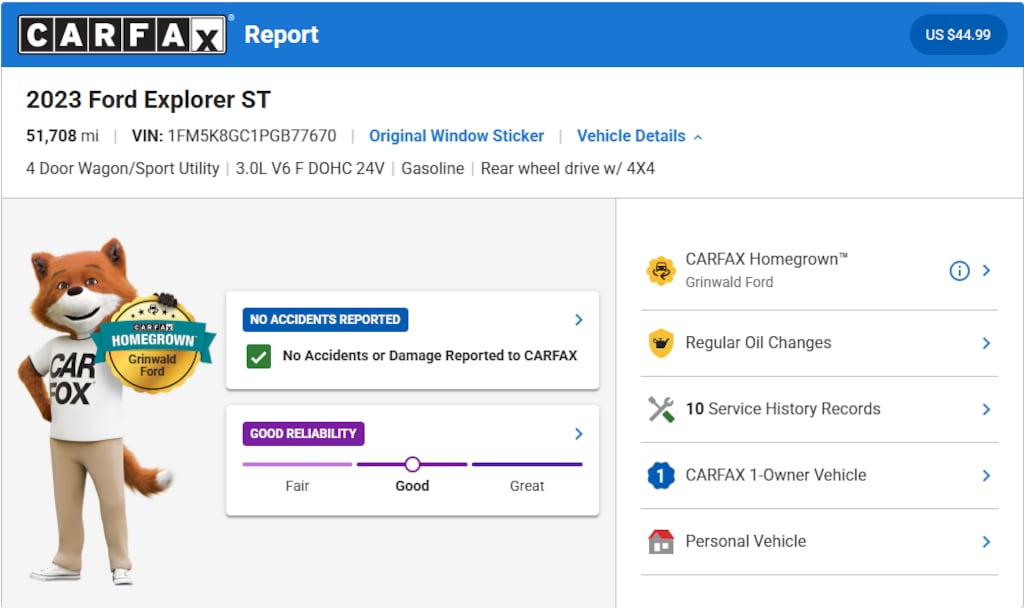Click the Rear wheel drive w/ 4X4 text
1024x608 pixels.
pos(568,168)
